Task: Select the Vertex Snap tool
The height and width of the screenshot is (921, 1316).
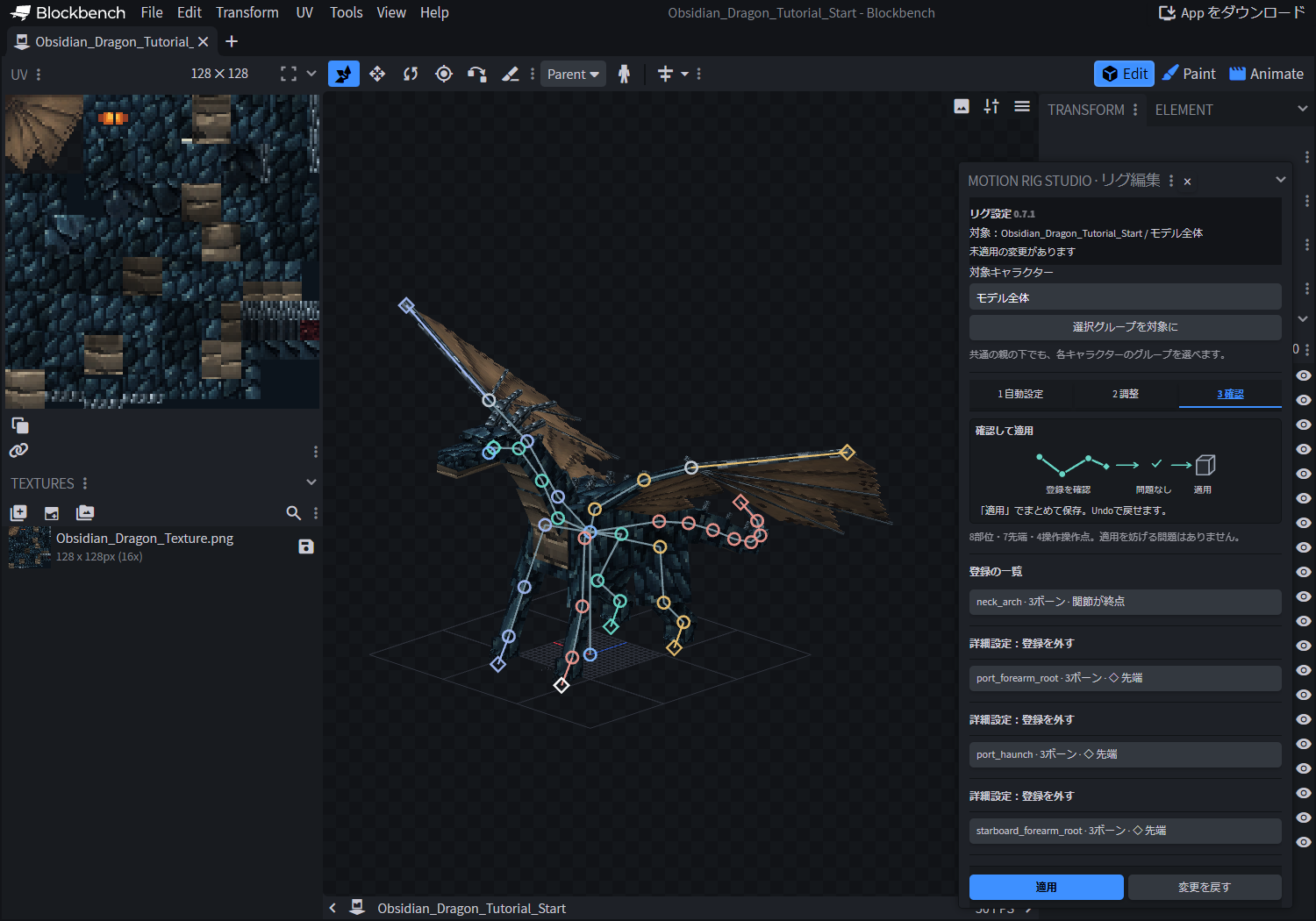Action: [x=476, y=74]
